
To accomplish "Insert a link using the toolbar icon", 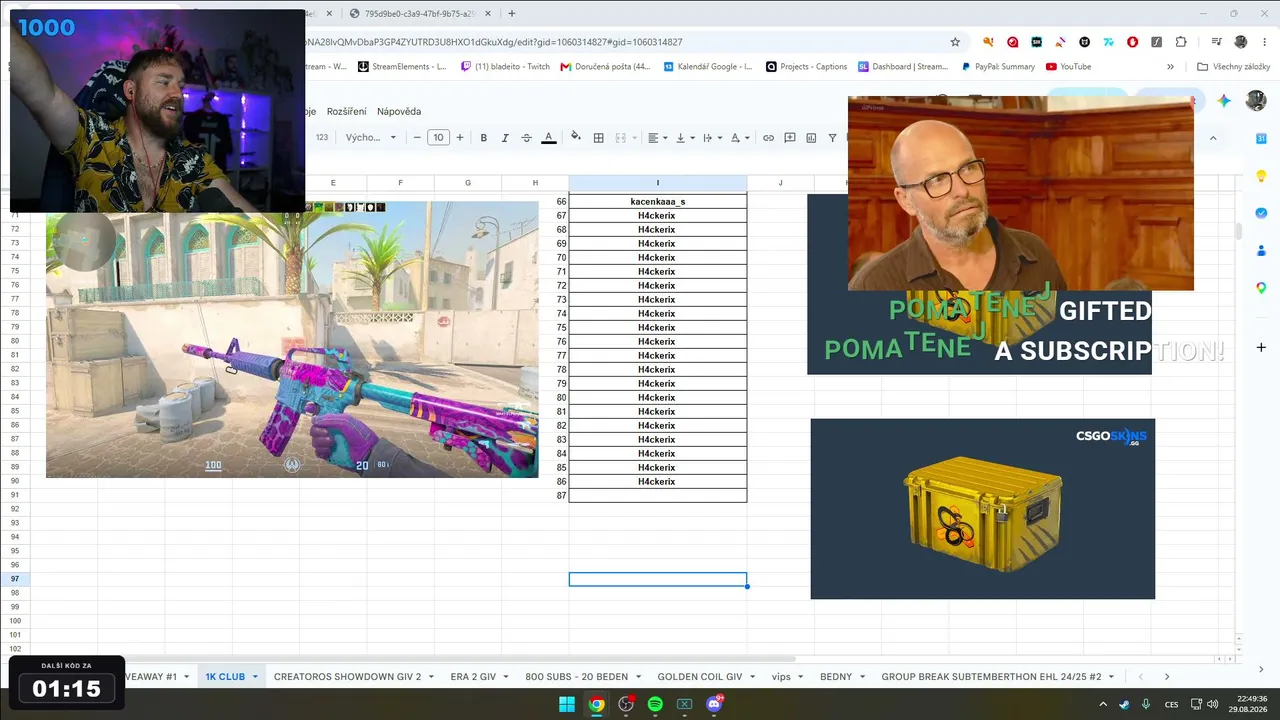I will click(768, 138).
